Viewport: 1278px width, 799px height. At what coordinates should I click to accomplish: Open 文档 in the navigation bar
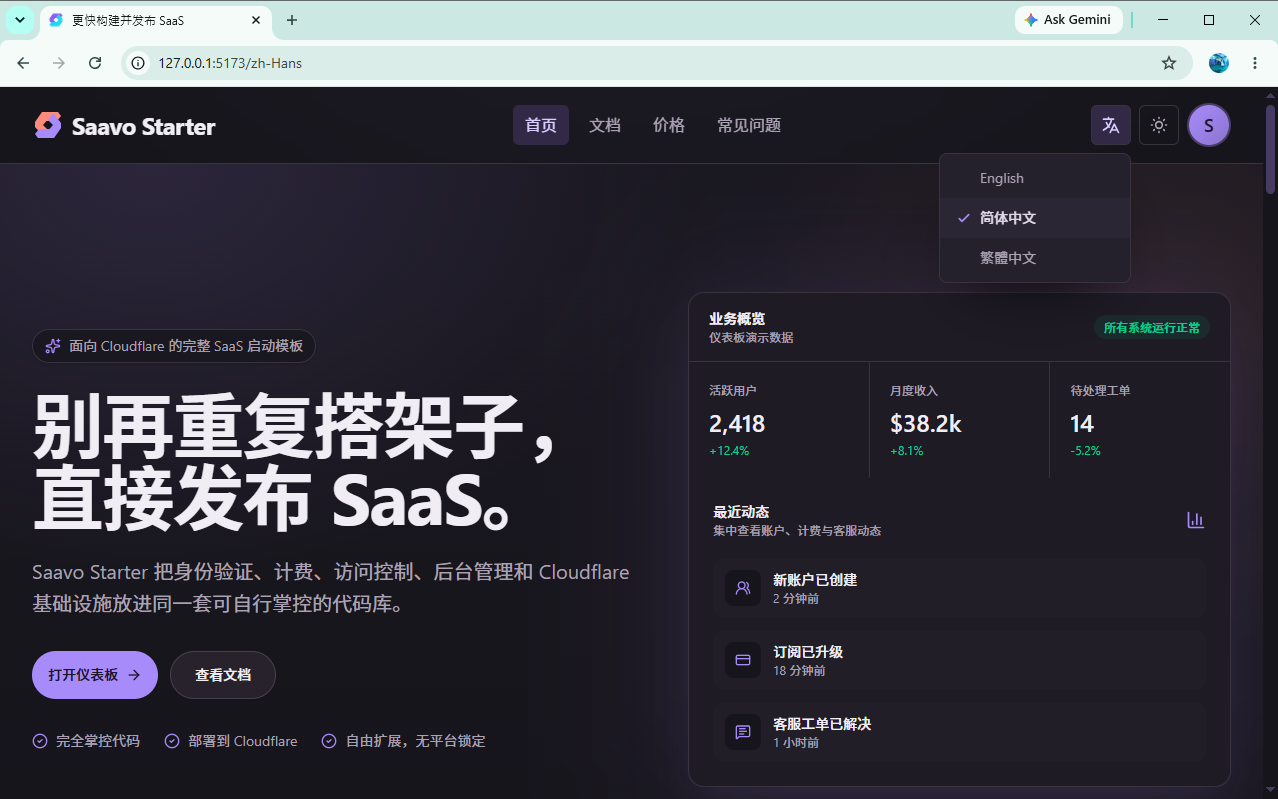point(605,125)
